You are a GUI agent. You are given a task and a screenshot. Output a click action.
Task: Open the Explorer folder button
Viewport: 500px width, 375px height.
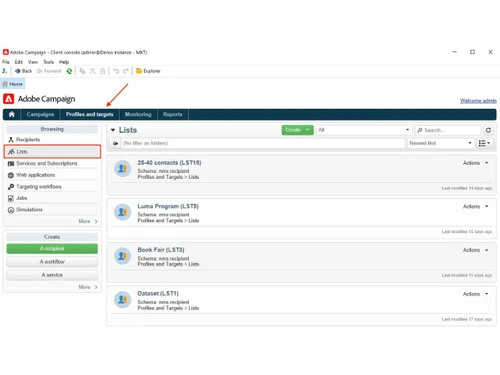(x=148, y=71)
